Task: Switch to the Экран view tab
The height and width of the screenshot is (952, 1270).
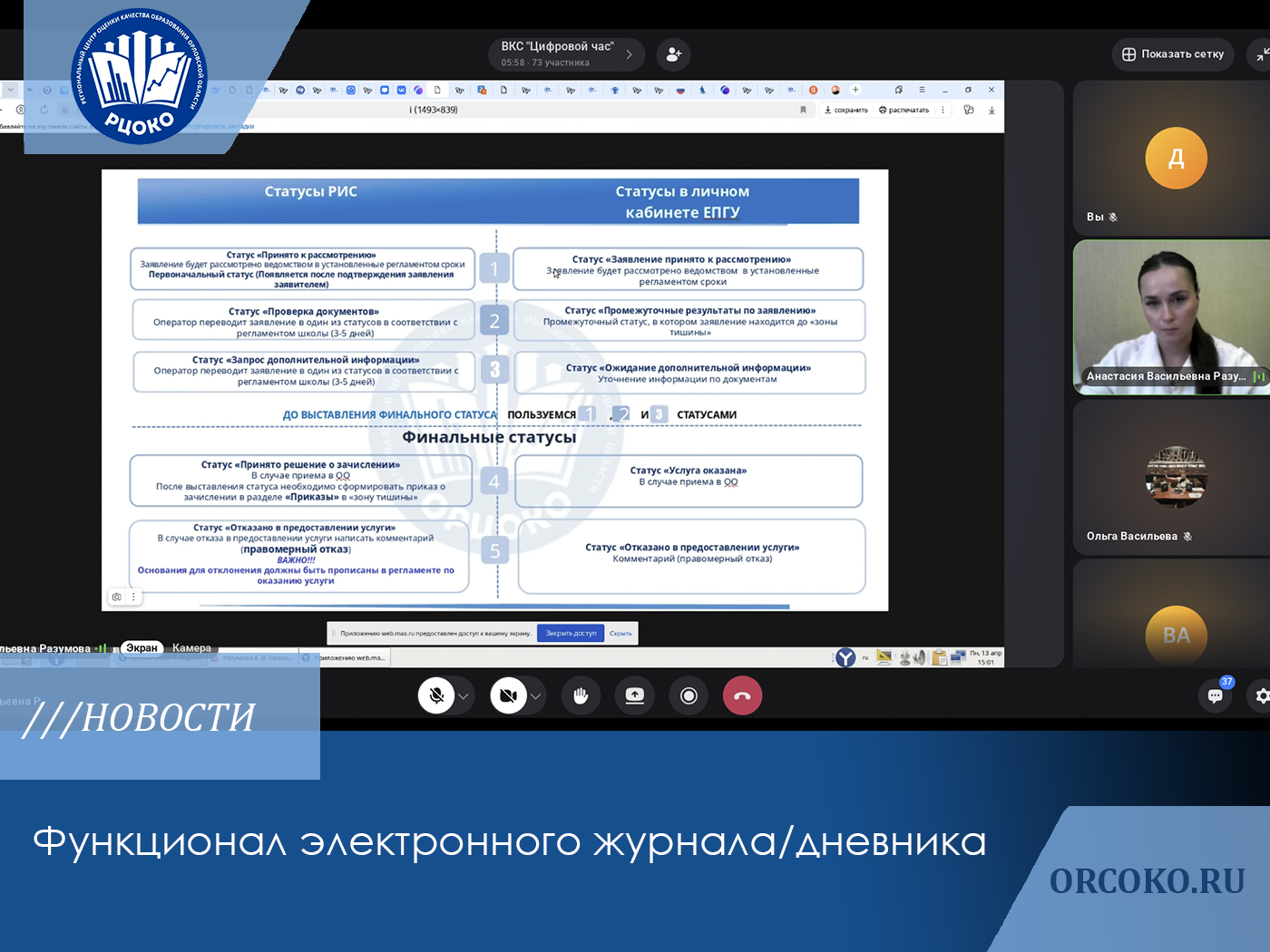Action: [142, 648]
